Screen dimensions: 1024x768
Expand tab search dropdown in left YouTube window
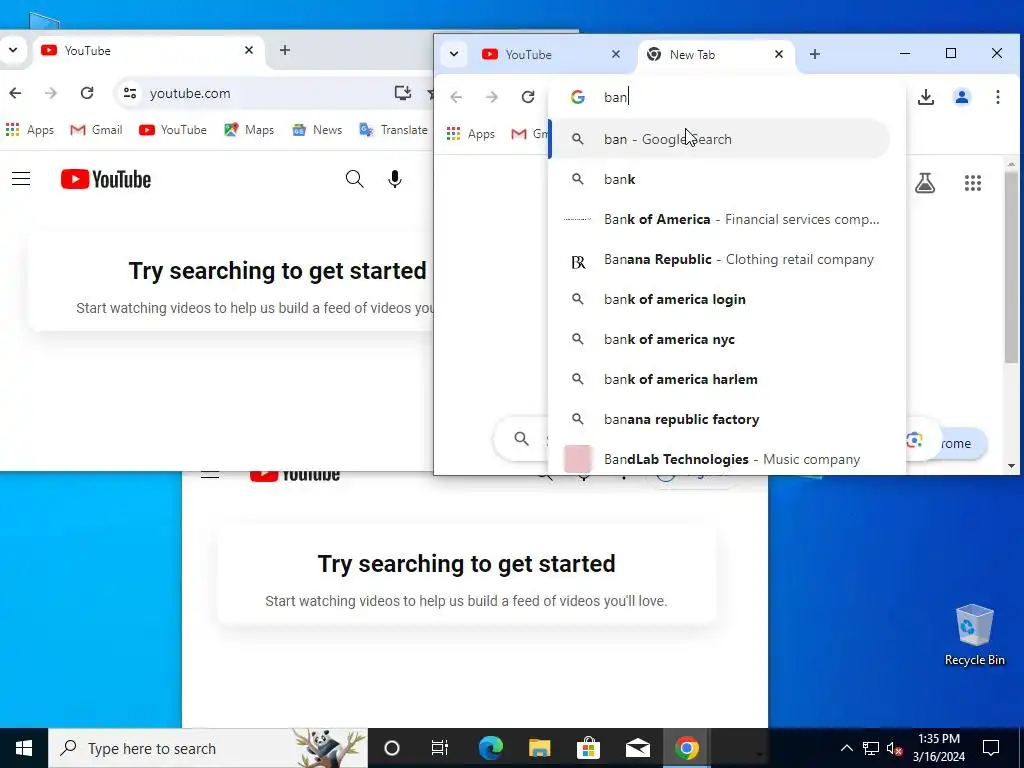coord(12,50)
